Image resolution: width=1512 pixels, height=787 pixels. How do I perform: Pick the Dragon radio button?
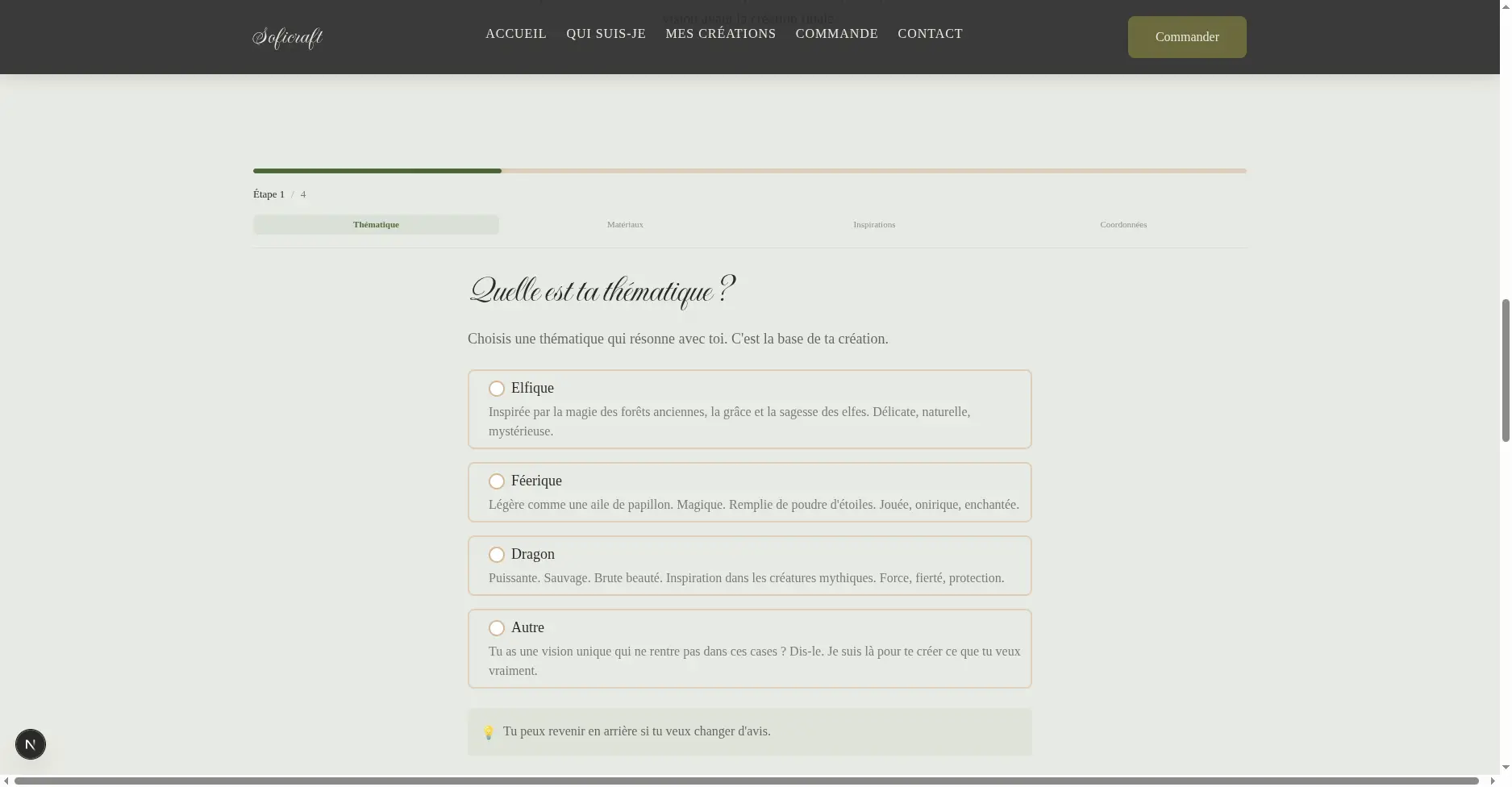(497, 555)
